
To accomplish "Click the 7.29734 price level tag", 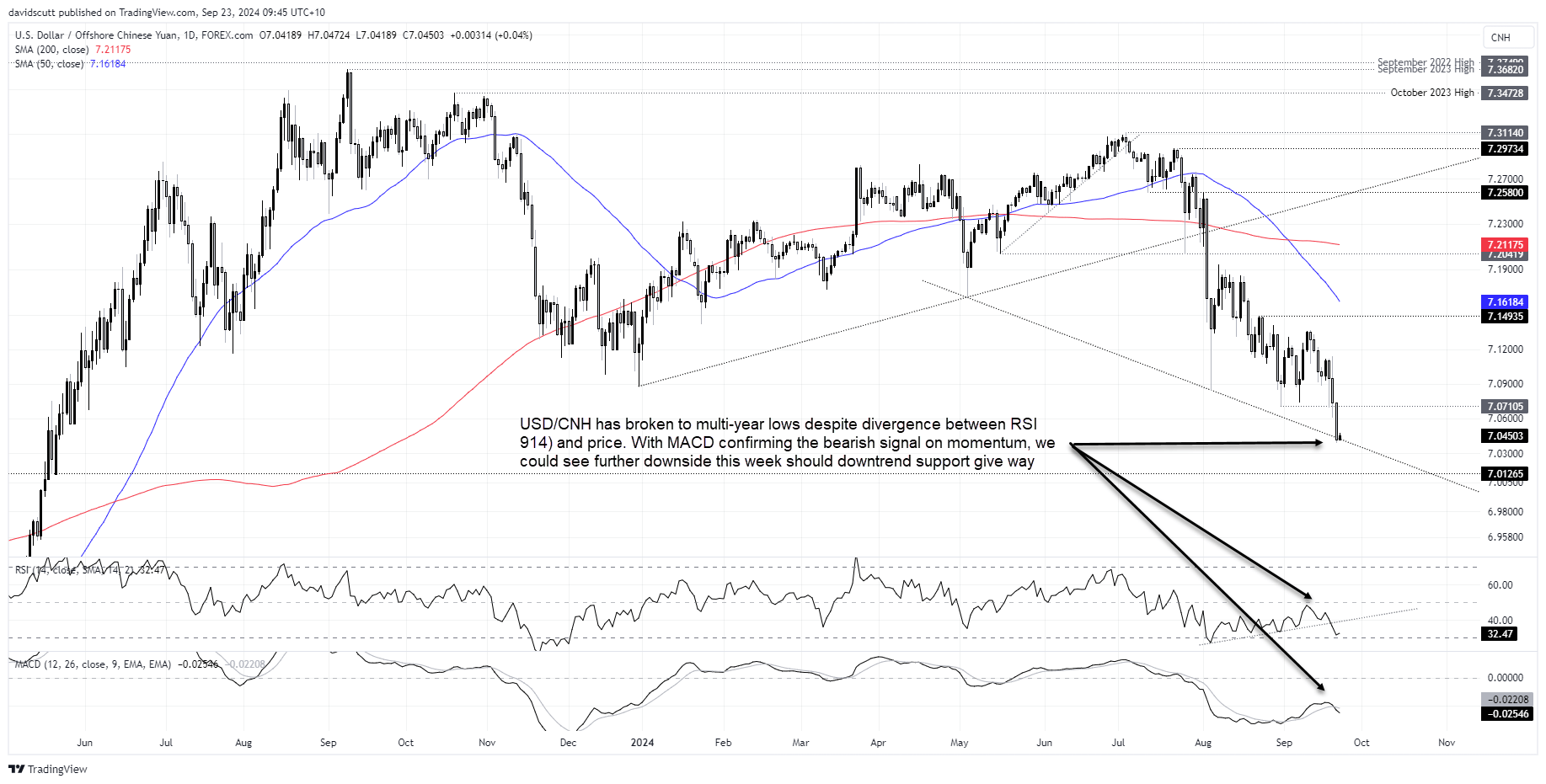I will pos(1505,149).
